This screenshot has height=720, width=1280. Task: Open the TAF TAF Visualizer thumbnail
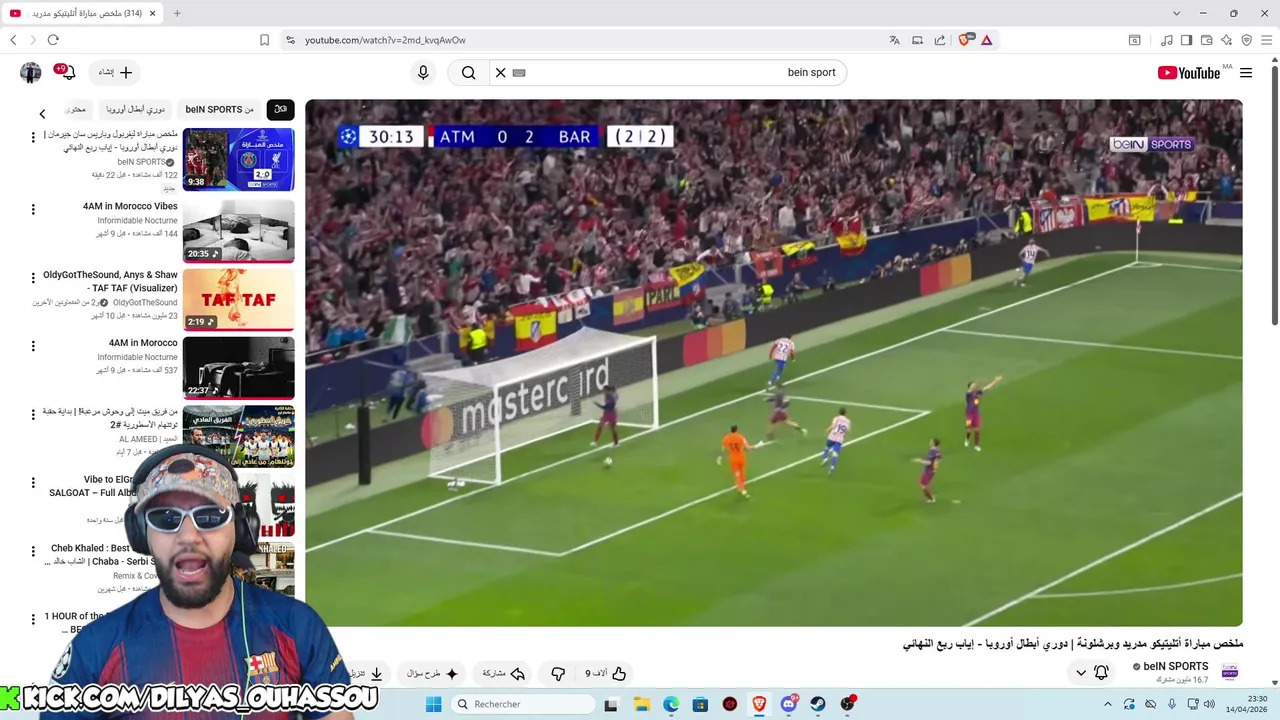(x=238, y=299)
